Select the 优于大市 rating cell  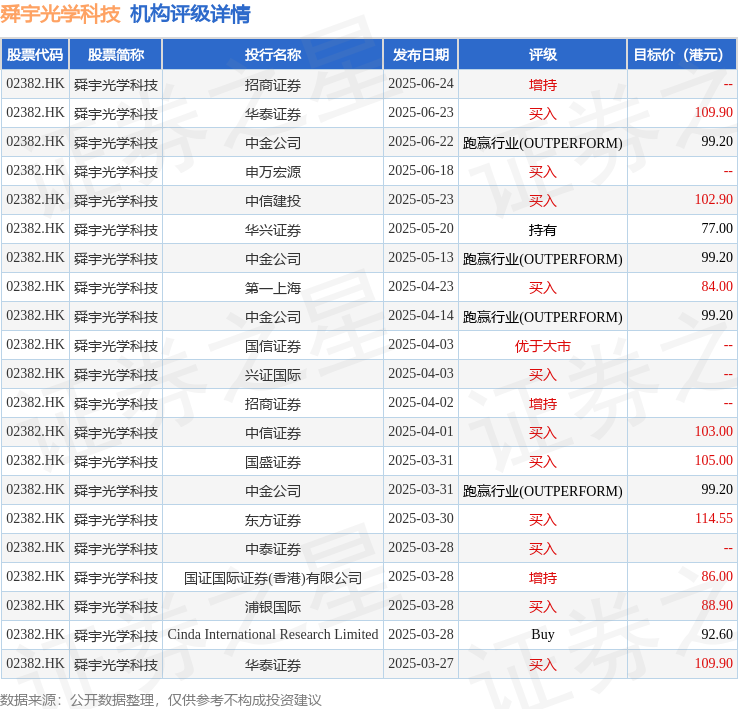pos(543,346)
